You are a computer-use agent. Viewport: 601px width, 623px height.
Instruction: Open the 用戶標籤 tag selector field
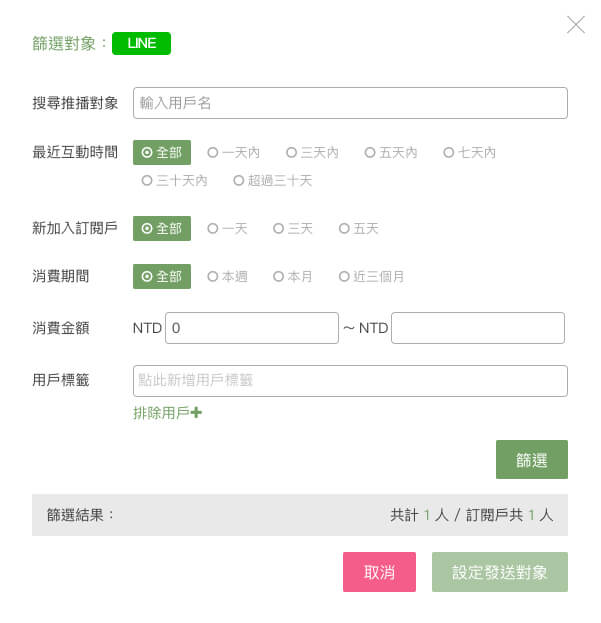pyautogui.click(x=350, y=381)
